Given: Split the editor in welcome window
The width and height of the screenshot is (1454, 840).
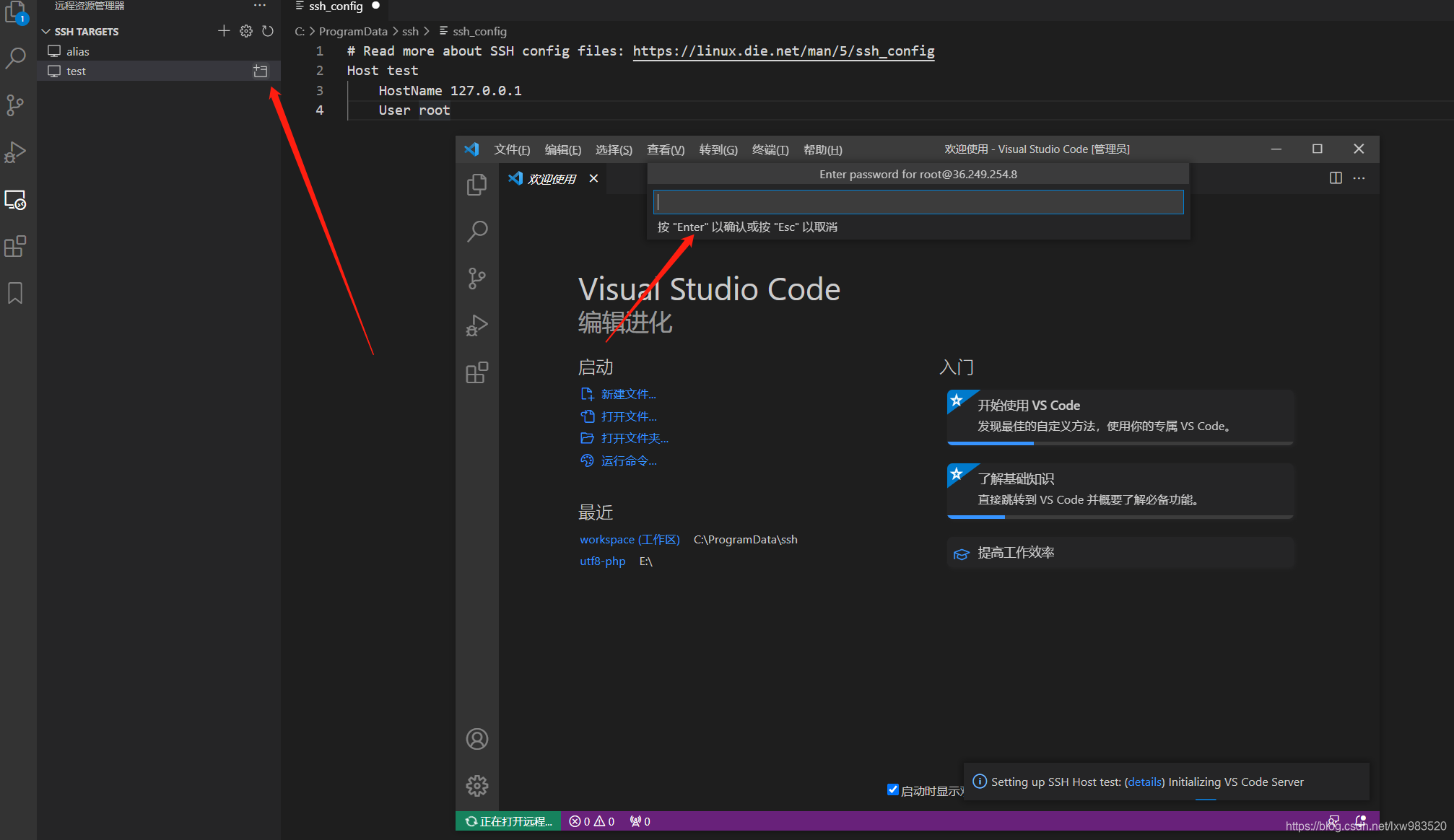Looking at the screenshot, I should pos(1336,178).
